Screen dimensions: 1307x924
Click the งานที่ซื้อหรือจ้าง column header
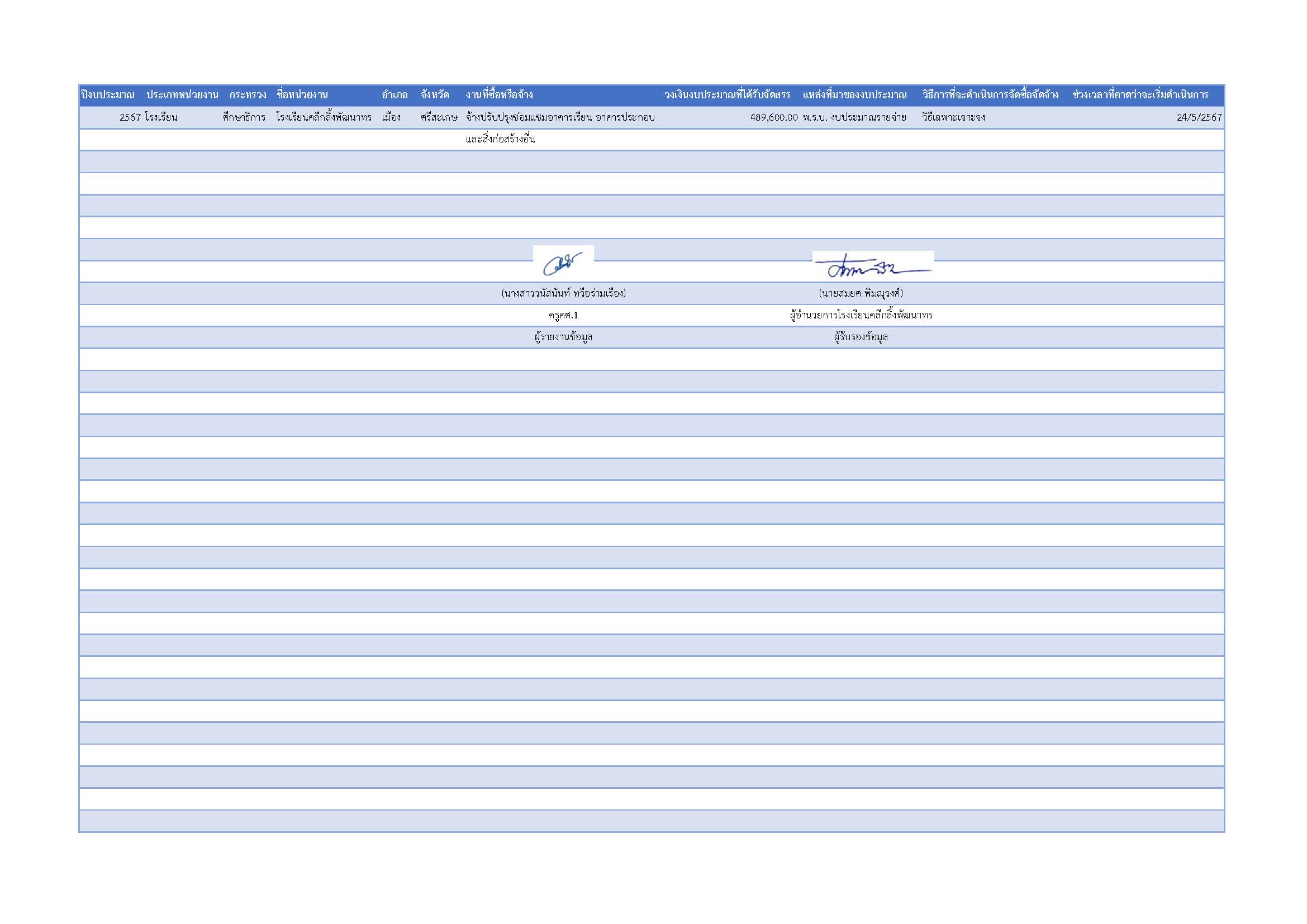pyautogui.click(x=499, y=94)
